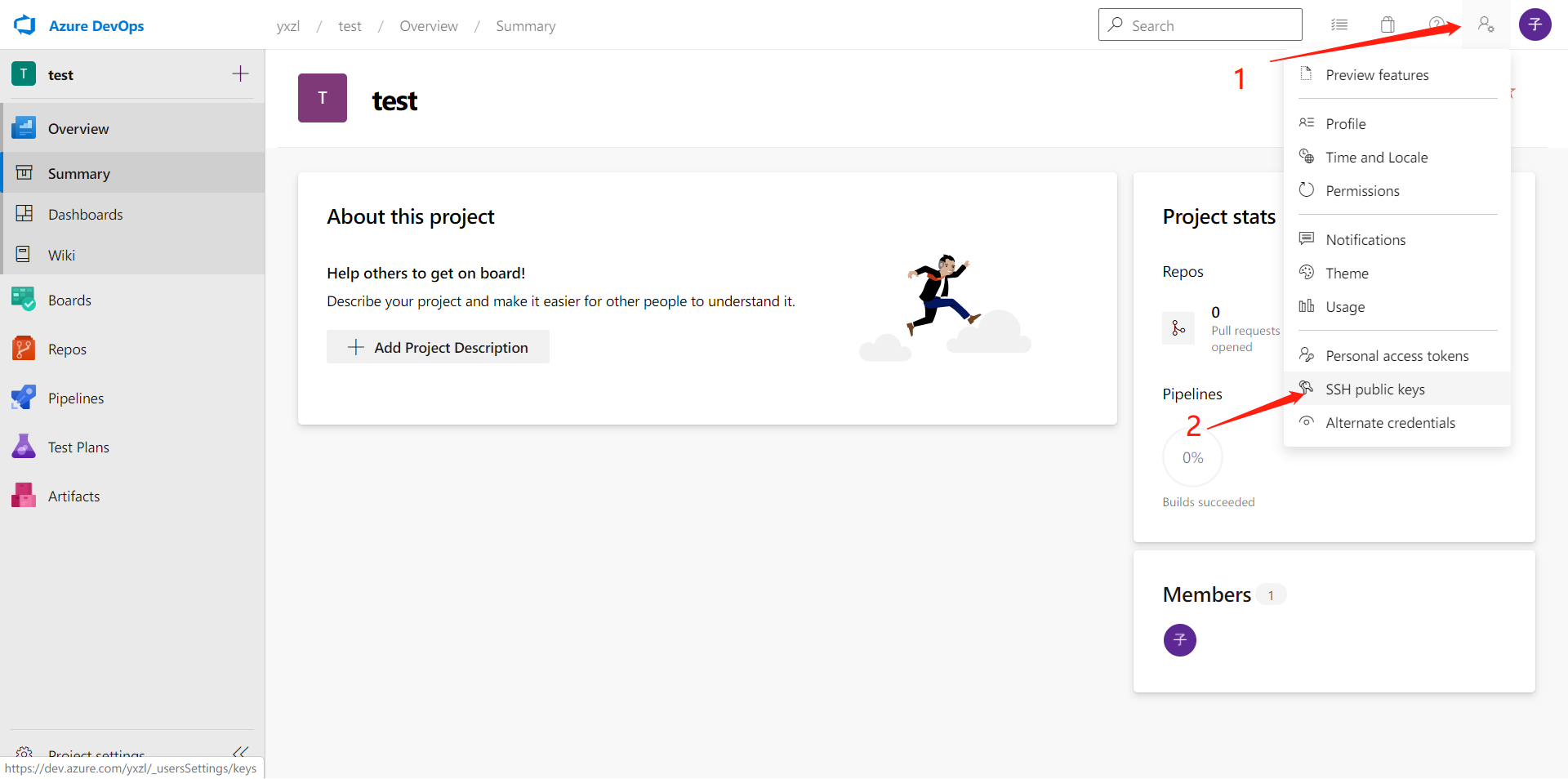Click Add Project Description button
This screenshot has height=779, width=1568.
point(438,347)
